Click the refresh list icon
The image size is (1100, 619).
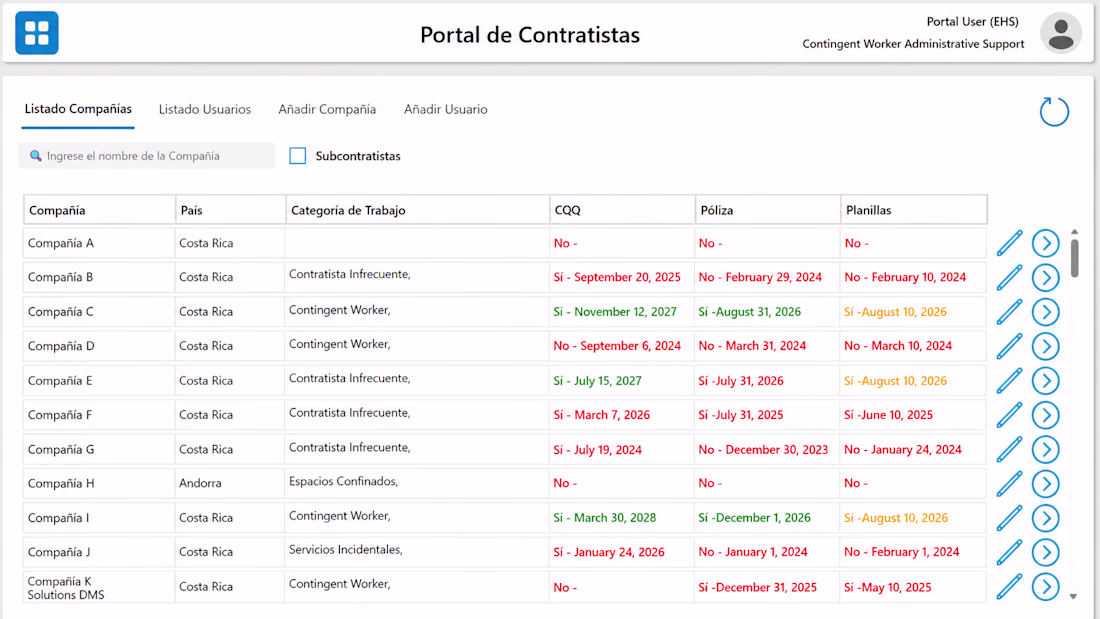click(x=1054, y=112)
